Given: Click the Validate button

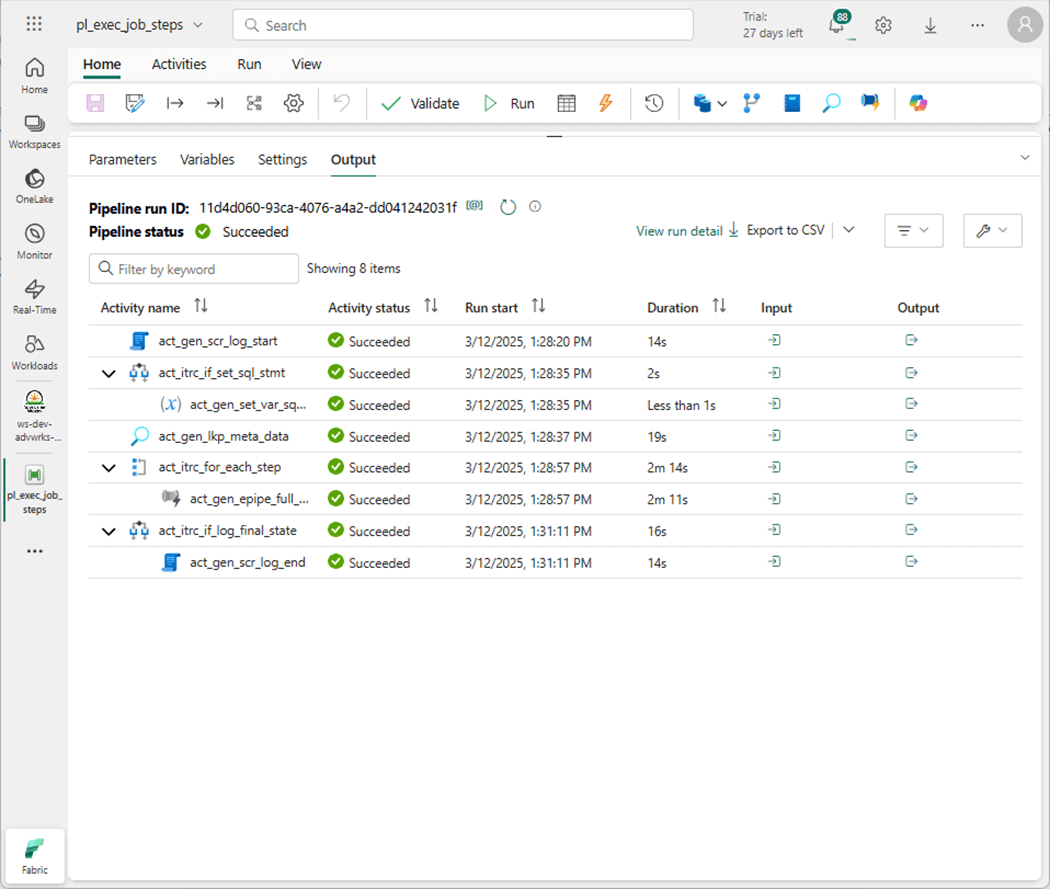Looking at the screenshot, I should (x=420, y=103).
